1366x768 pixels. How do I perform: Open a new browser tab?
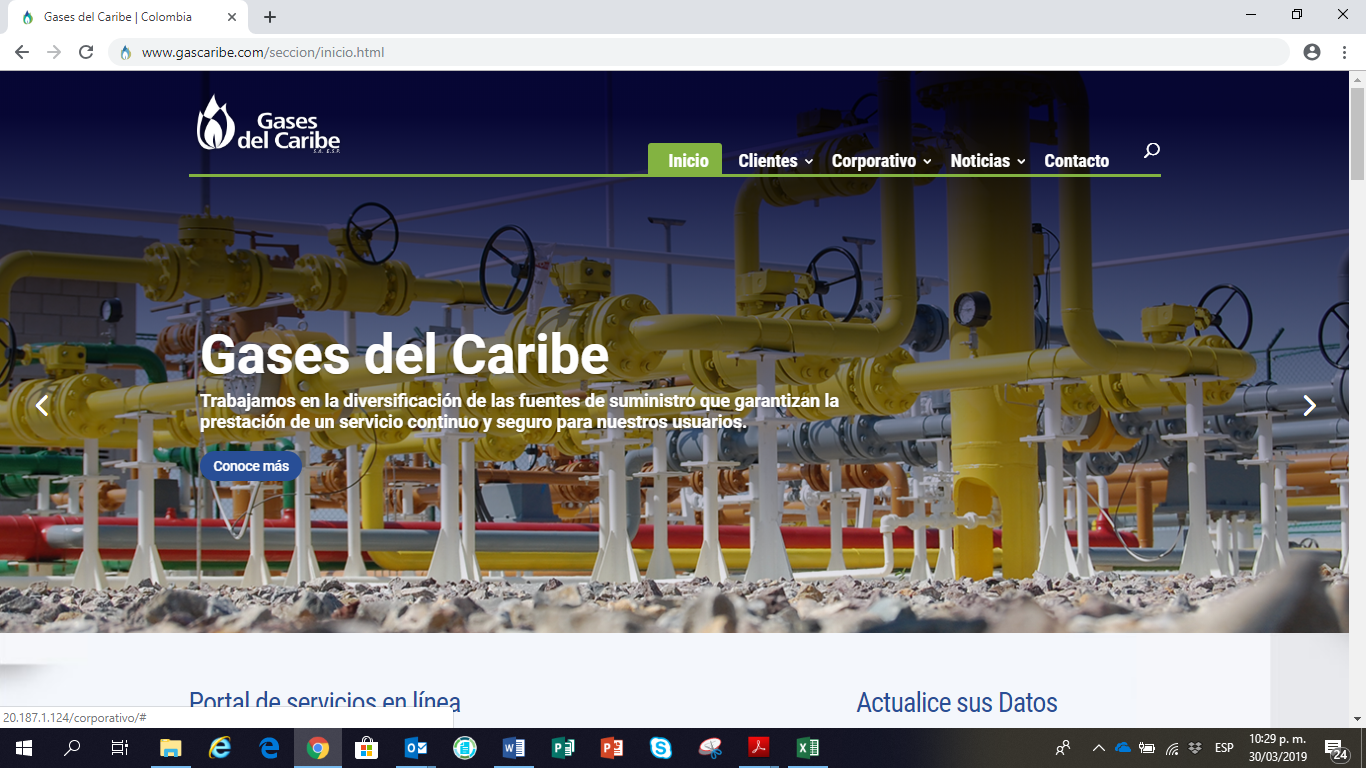coord(270,17)
